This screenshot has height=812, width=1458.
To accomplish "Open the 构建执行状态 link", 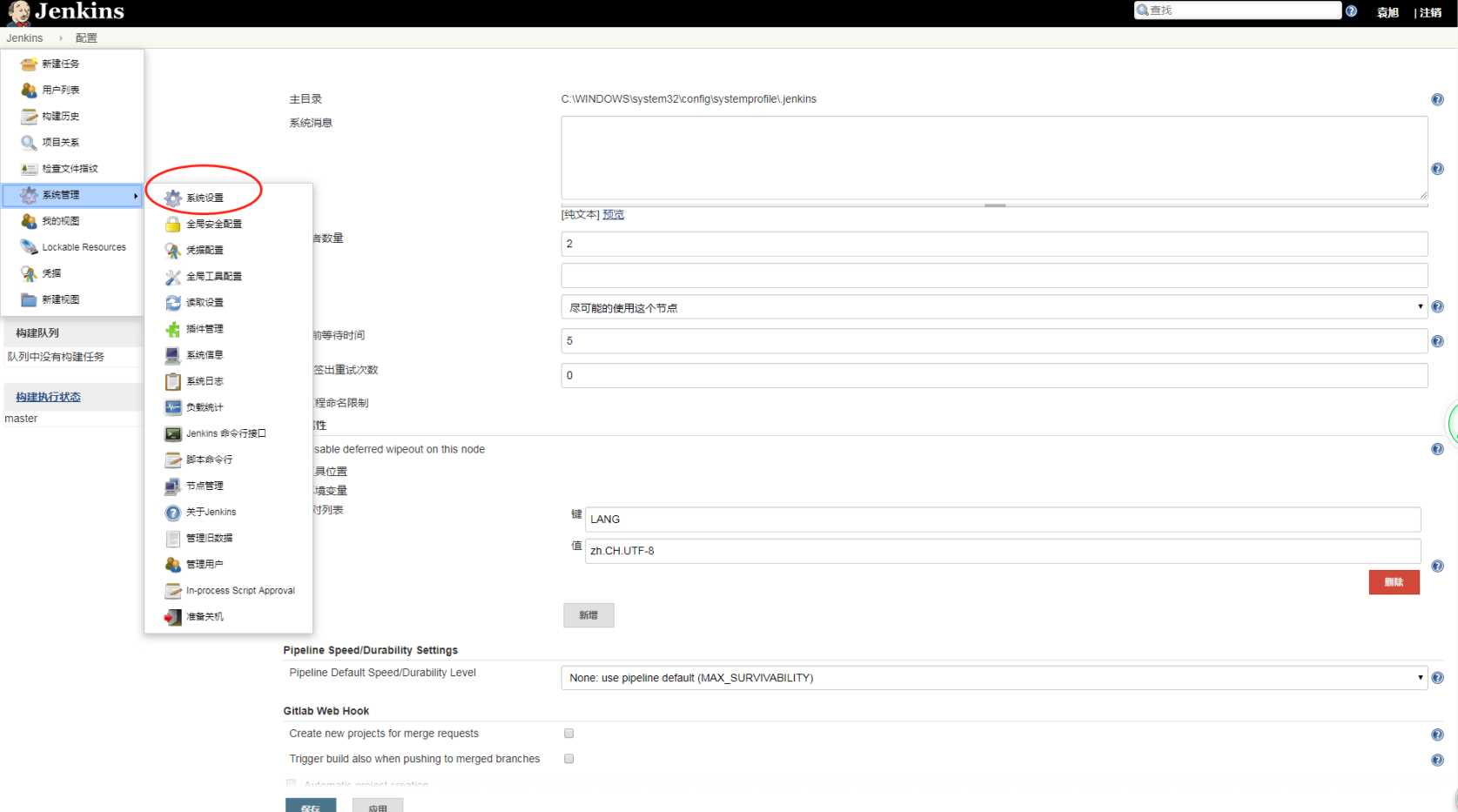I will [48, 397].
